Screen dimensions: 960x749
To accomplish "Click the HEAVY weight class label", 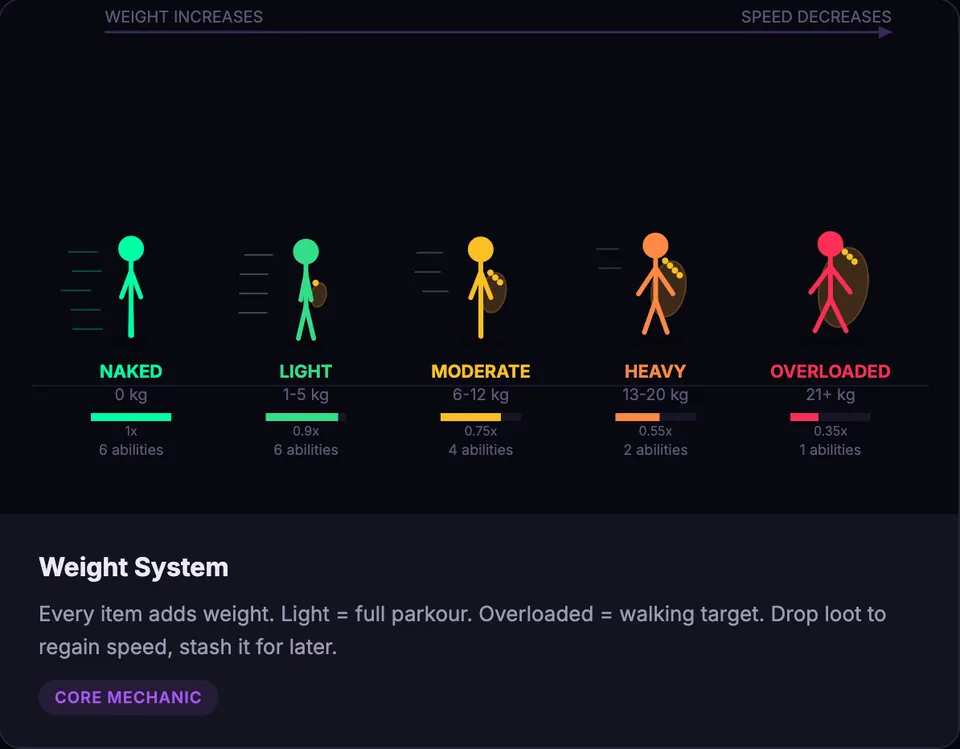I will (x=655, y=371).
